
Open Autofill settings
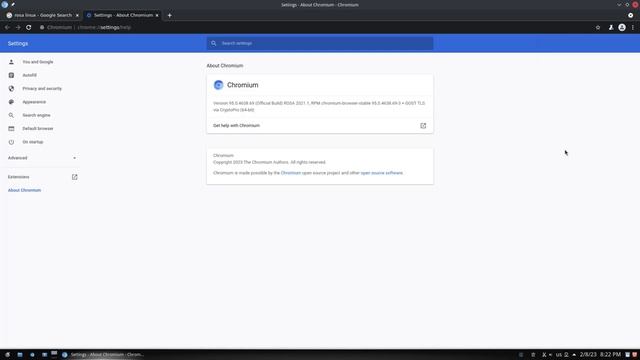[29, 75]
